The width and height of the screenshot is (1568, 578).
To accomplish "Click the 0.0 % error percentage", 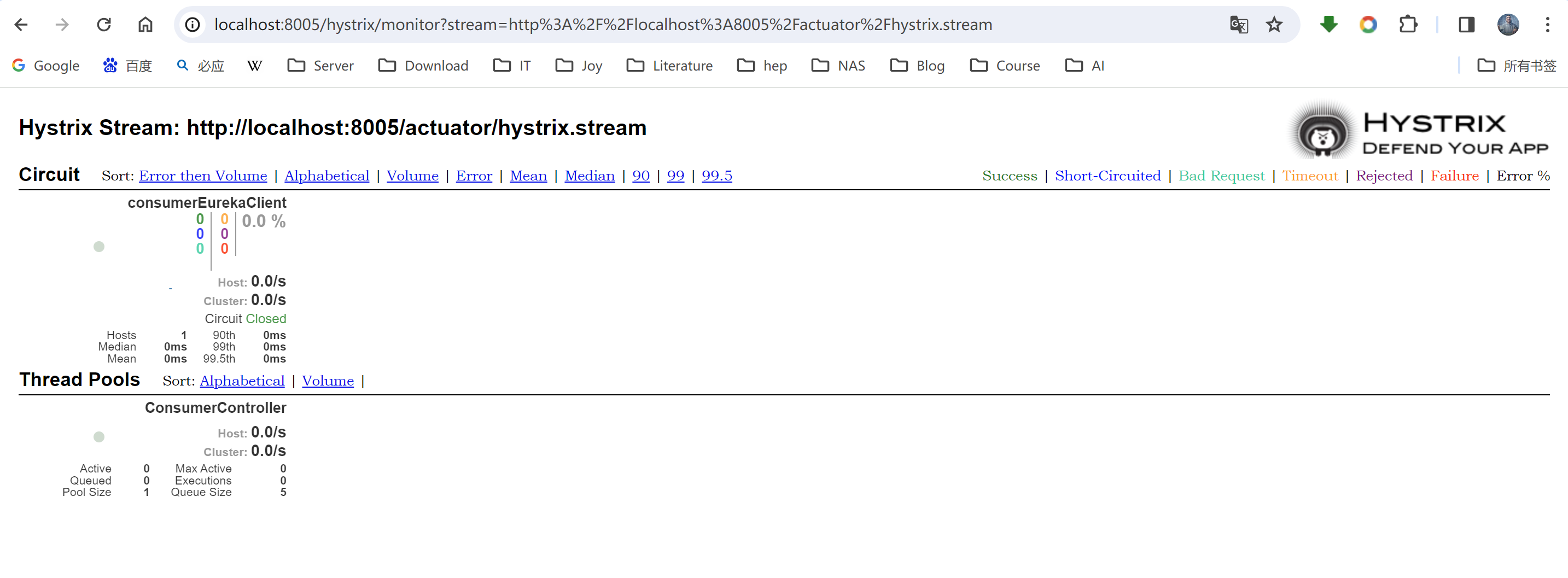I will click(264, 221).
